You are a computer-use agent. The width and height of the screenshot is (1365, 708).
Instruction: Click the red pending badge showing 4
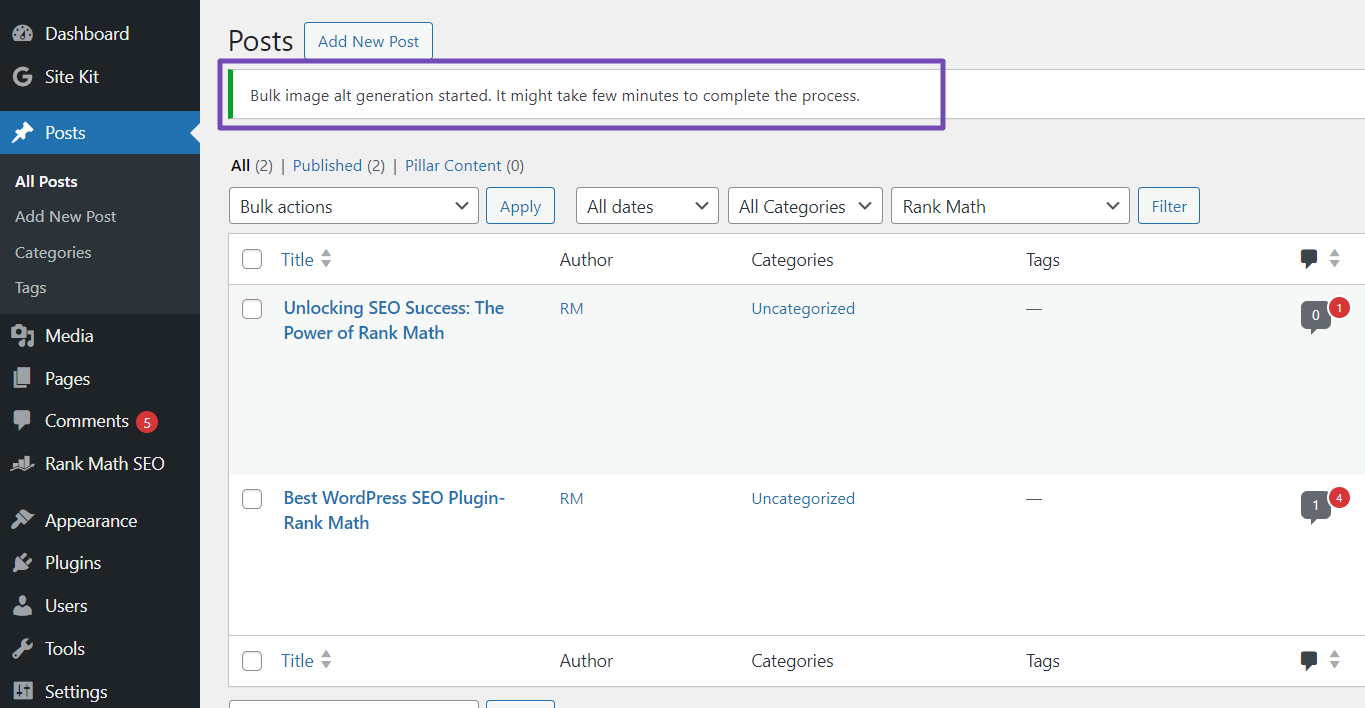pos(1339,498)
